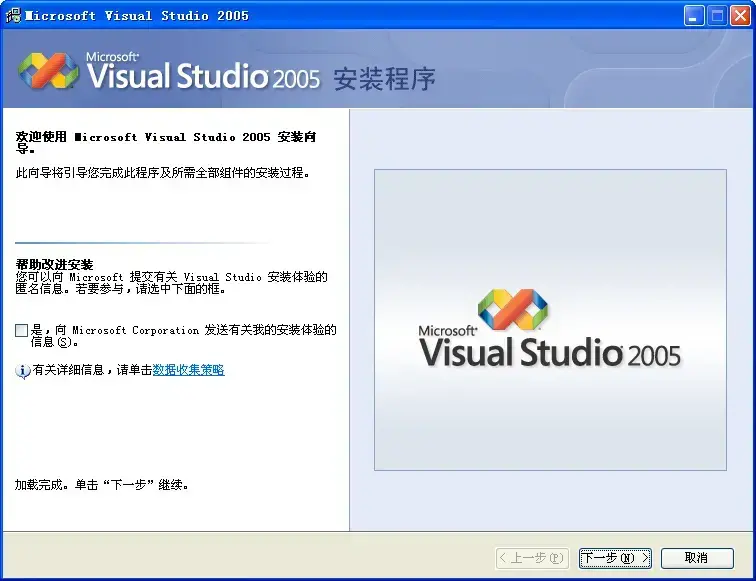756x581 pixels.
Task: Click the setup icon in the title bar
Action: (x=13, y=15)
